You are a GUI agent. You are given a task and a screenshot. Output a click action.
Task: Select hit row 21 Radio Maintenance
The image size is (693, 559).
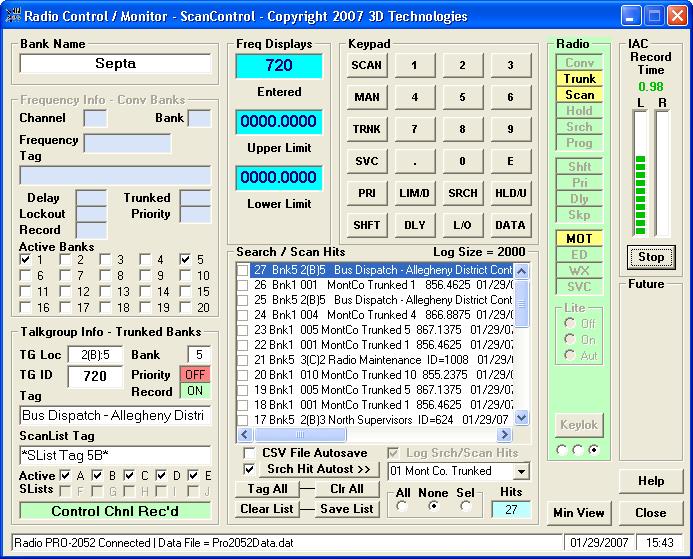(376, 360)
